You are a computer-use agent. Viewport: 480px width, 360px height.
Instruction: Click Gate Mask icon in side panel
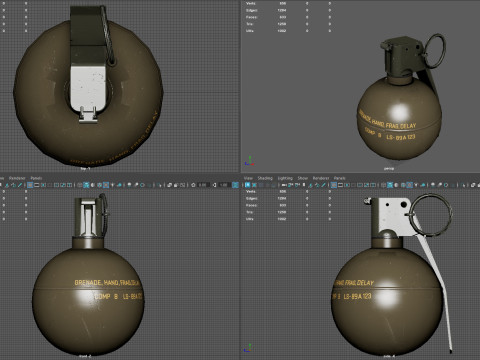pos(353,185)
